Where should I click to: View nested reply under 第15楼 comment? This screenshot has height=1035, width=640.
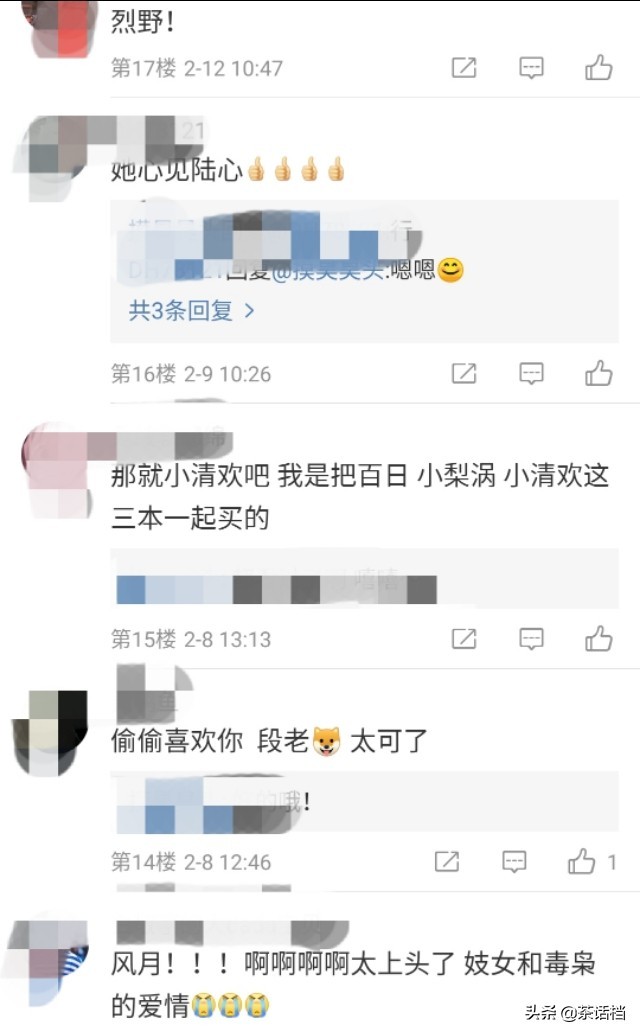pyautogui.click(x=364, y=581)
